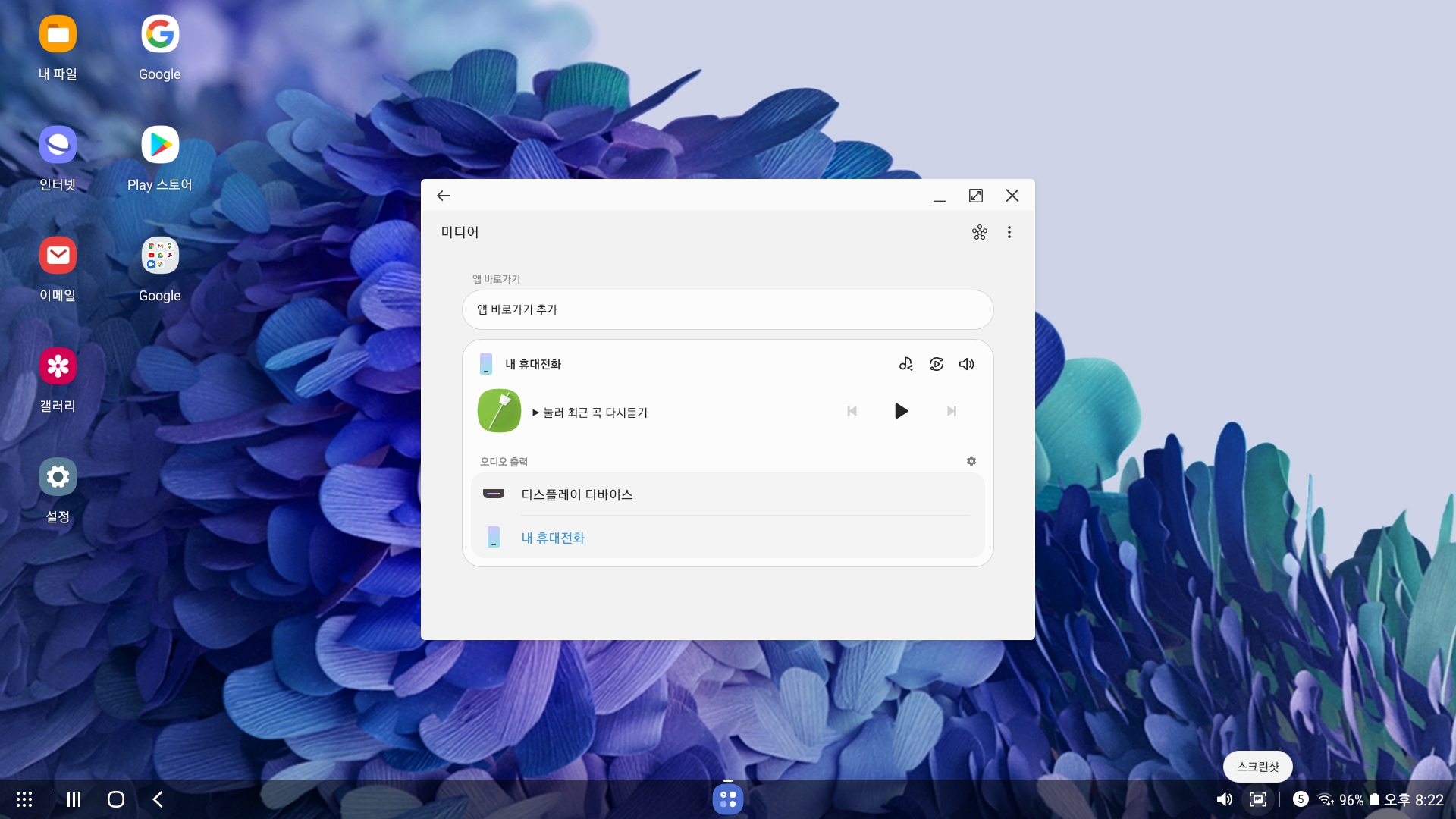Viewport: 1456px width, 819px height.
Task: Select 내 휴대전화 as audio output
Action: [x=553, y=538]
